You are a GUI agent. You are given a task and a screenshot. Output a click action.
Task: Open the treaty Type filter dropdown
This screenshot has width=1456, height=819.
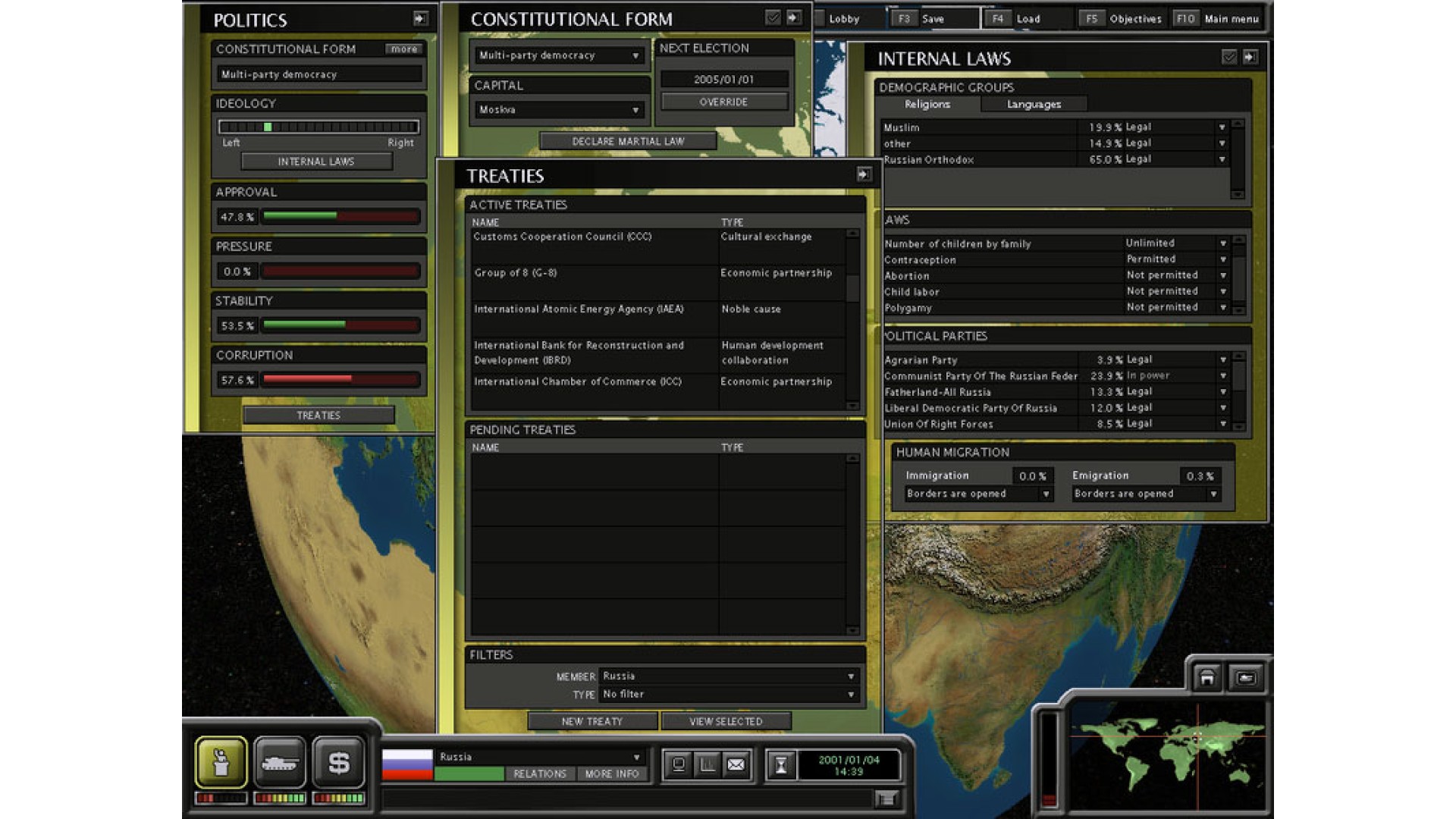click(x=850, y=695)
